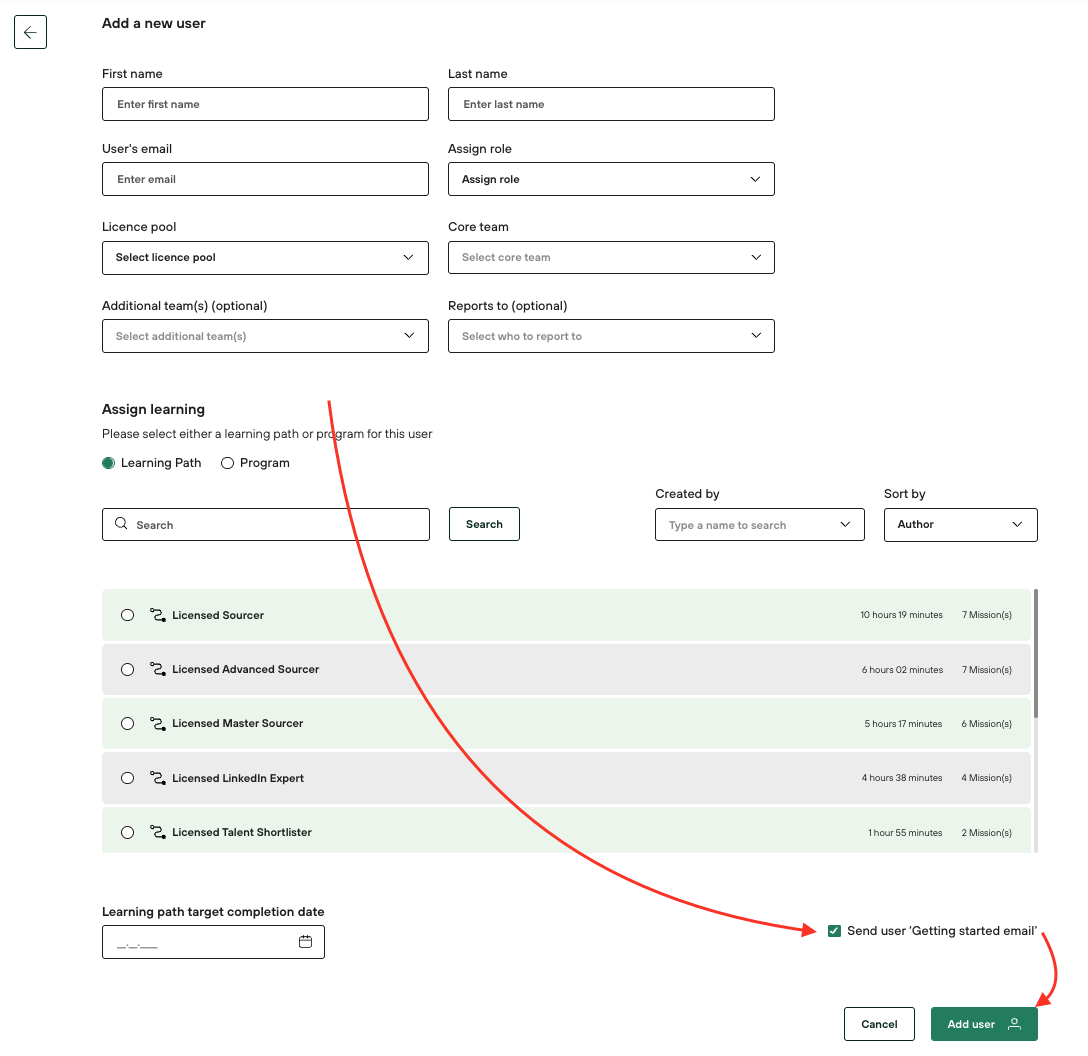Click the Cancel button
1088x1056 pixels.
(x=879, y=1024)
